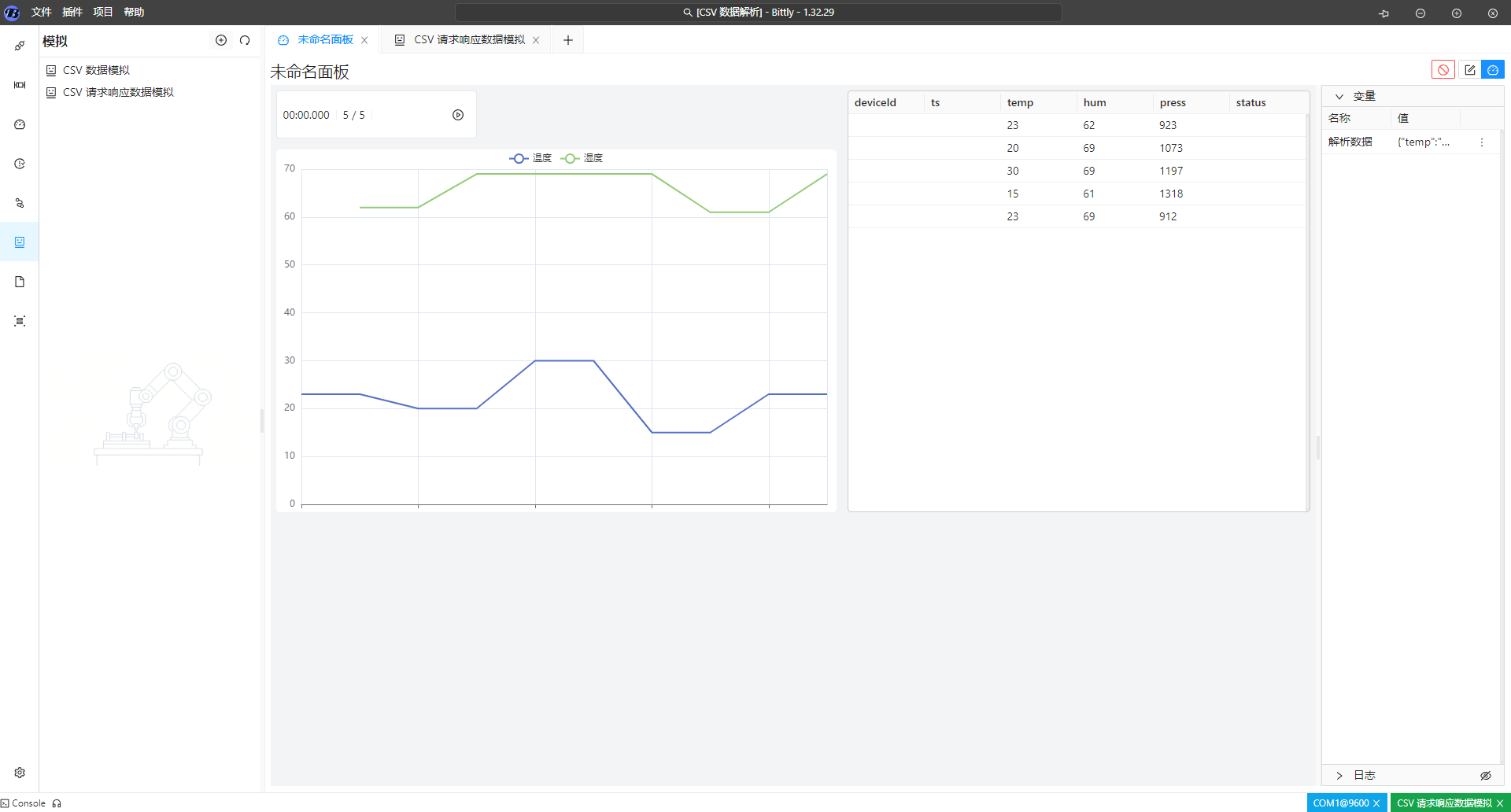Image resolution: width=1511 pixels, height=812 pixels.
Task: Open the settings gear in sidebar
Action: pos(20,773)
